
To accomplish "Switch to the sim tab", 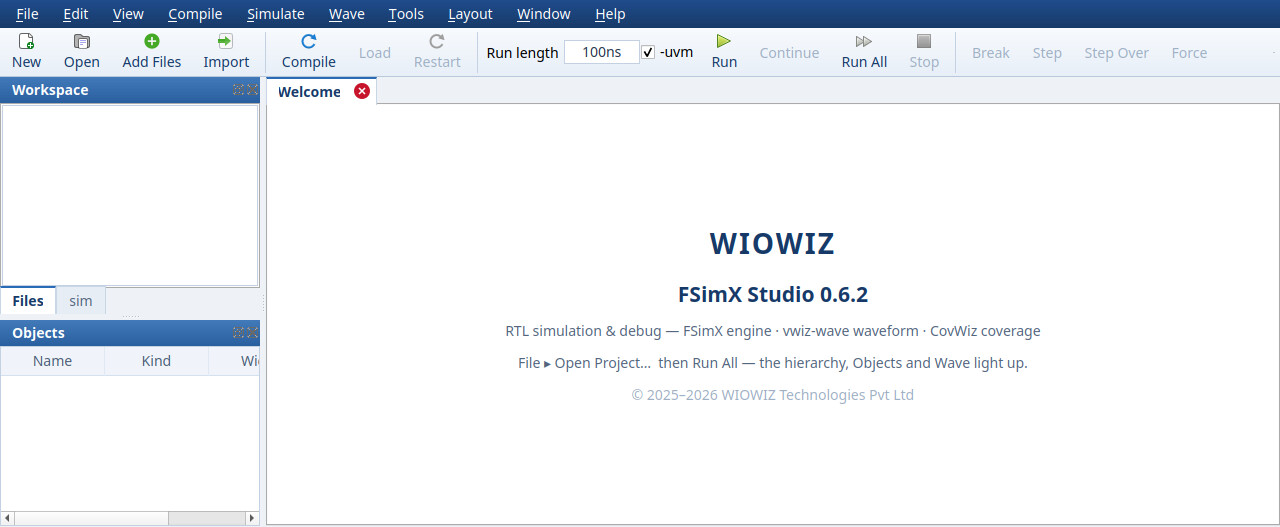I will (81, 301).
